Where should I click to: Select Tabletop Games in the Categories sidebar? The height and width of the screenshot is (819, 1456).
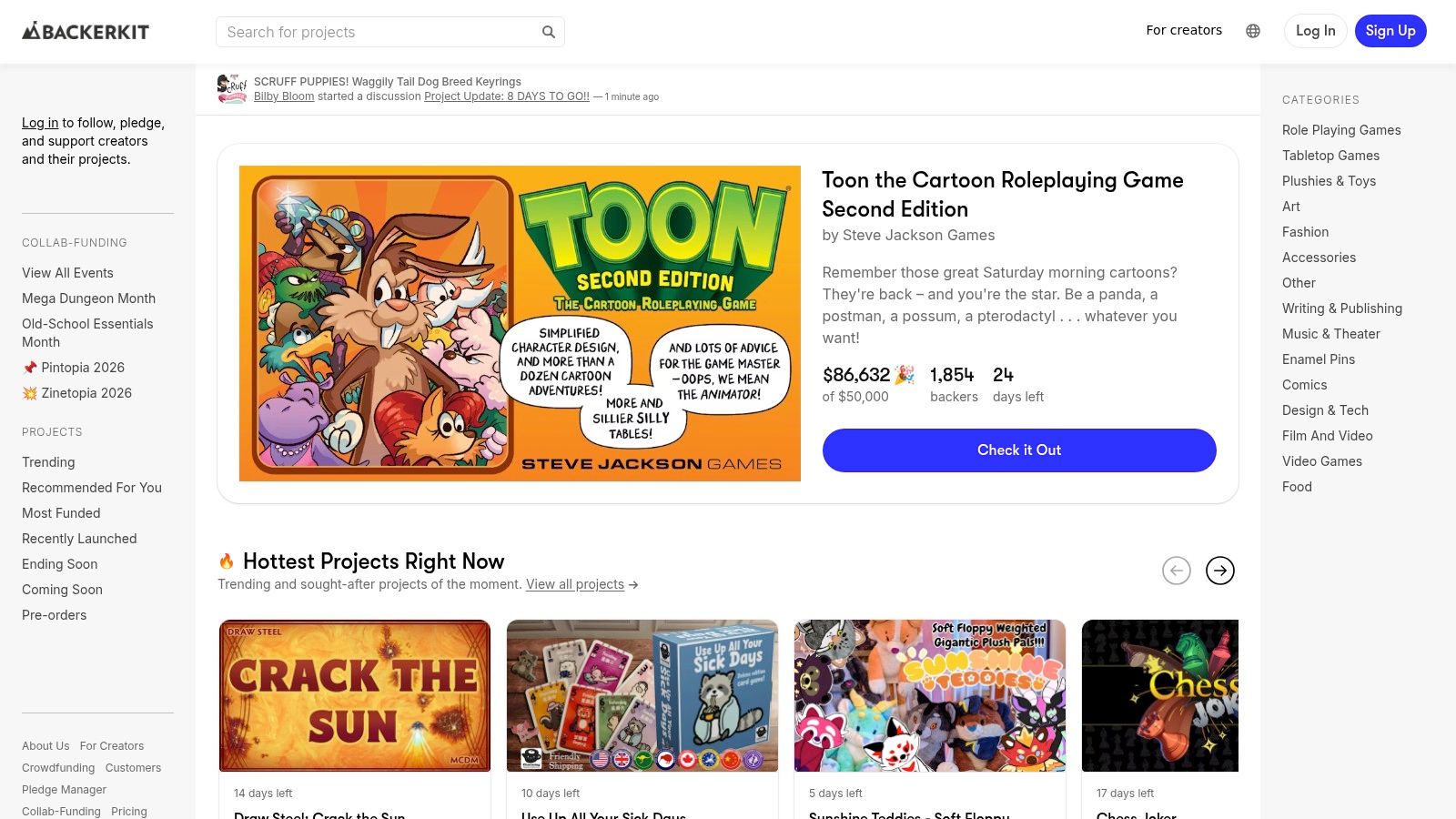coord(1330,156)
